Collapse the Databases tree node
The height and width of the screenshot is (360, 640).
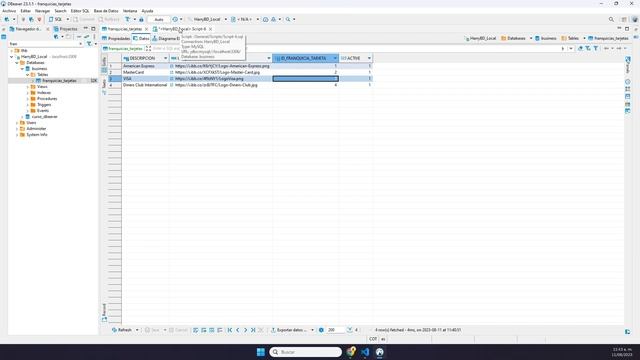(x=17, y=63)
